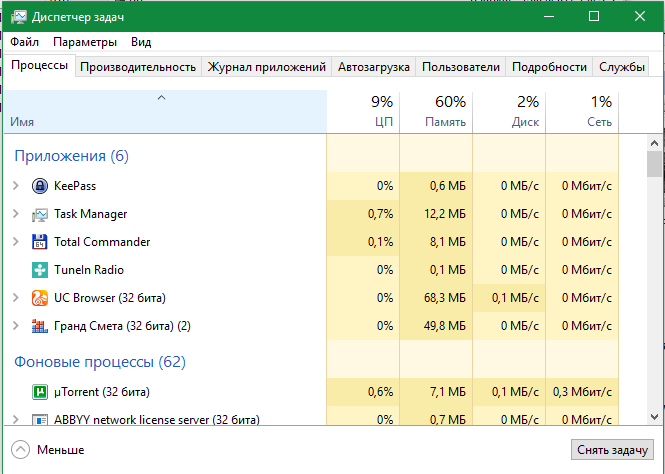Switch to the Производительность tab
Image resolution: width=665 pixels, height=474 pixels.
pos(137,67)
